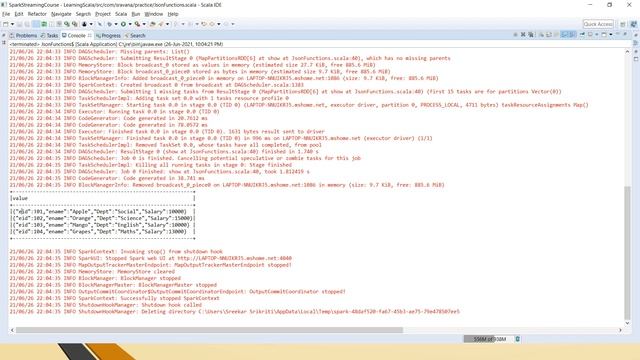
Task: Click the 'Successfully stopped SparkContext' log line
Action: (x=115, y=298)
